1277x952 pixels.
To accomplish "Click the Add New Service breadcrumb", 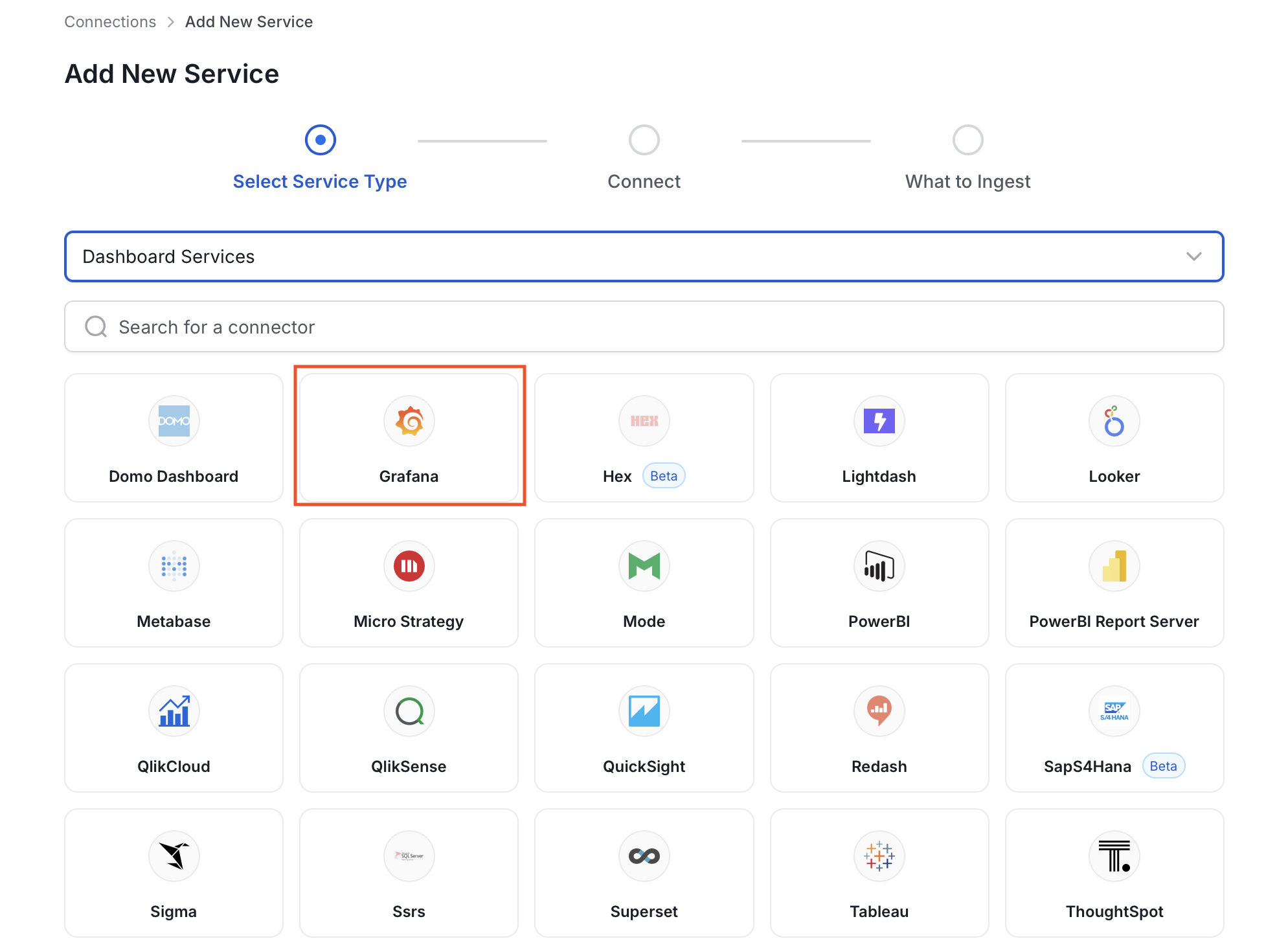I will coord(249,21).
